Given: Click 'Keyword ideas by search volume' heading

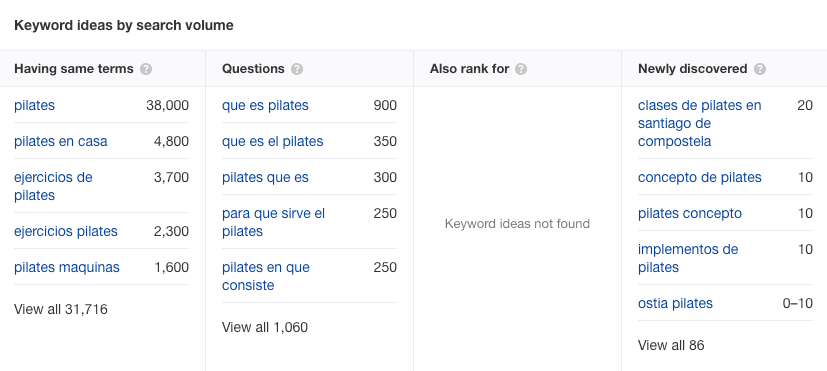Looking at the screenshot, I should point(123,25).
